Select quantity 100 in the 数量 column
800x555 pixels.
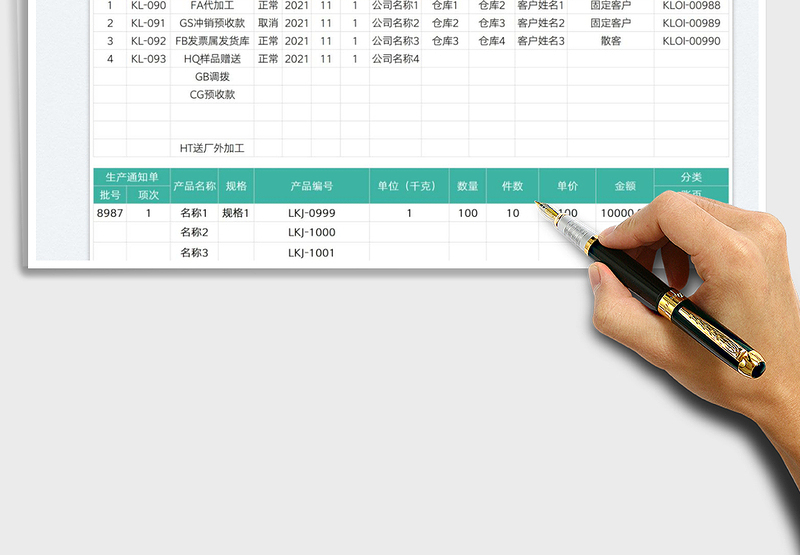coord(468,213)
